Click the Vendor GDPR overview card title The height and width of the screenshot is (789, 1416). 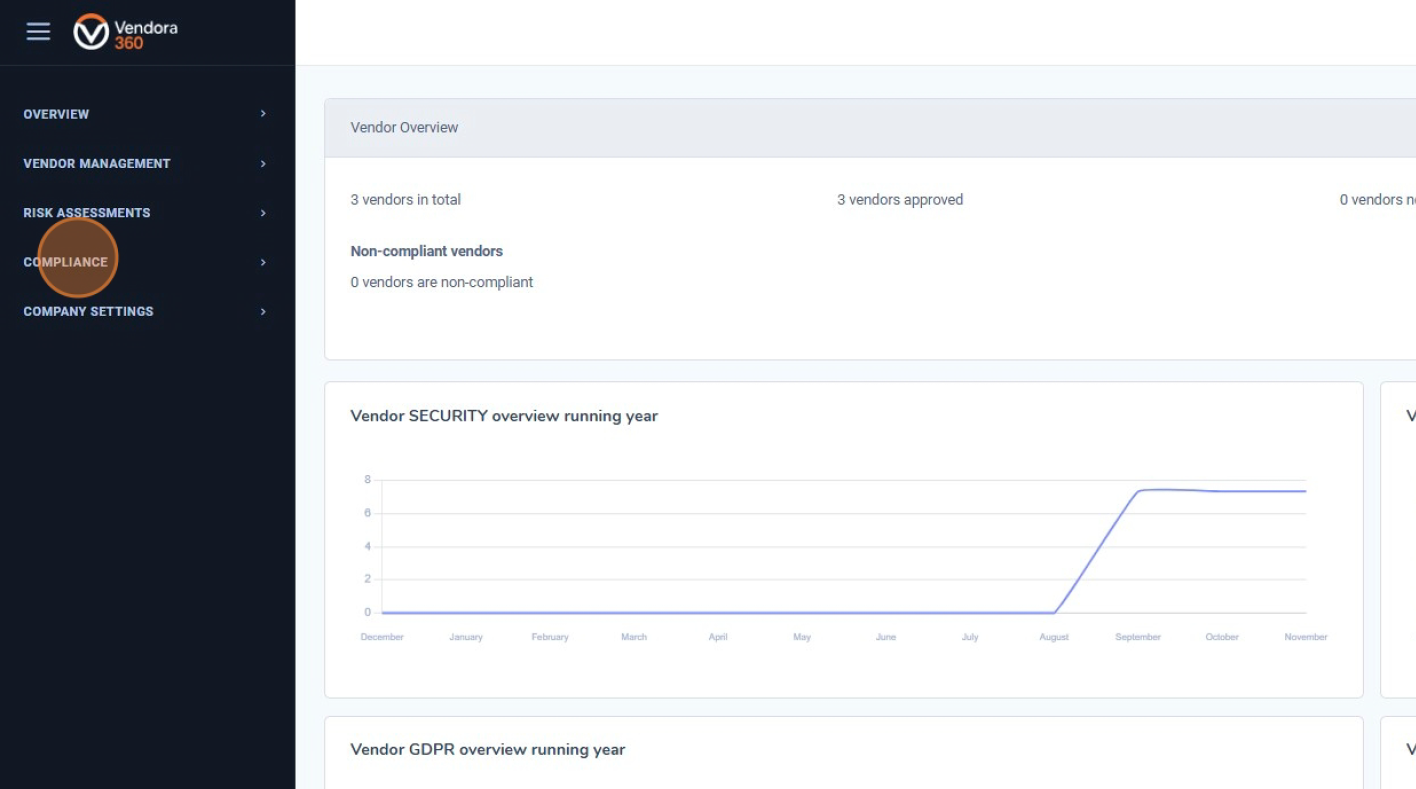point(487,749)
